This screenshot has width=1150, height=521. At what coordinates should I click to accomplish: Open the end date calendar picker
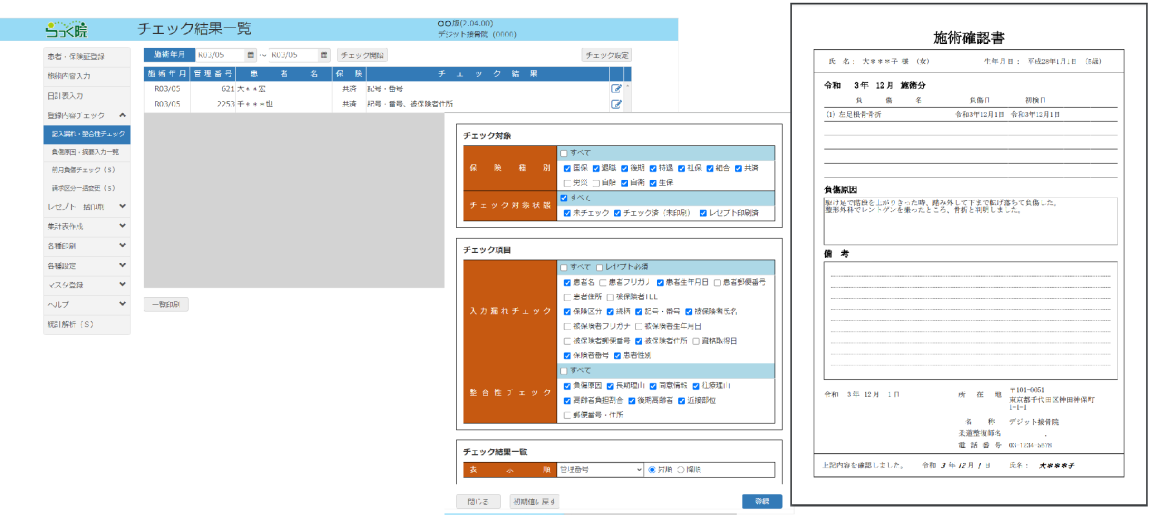point(324,55)
